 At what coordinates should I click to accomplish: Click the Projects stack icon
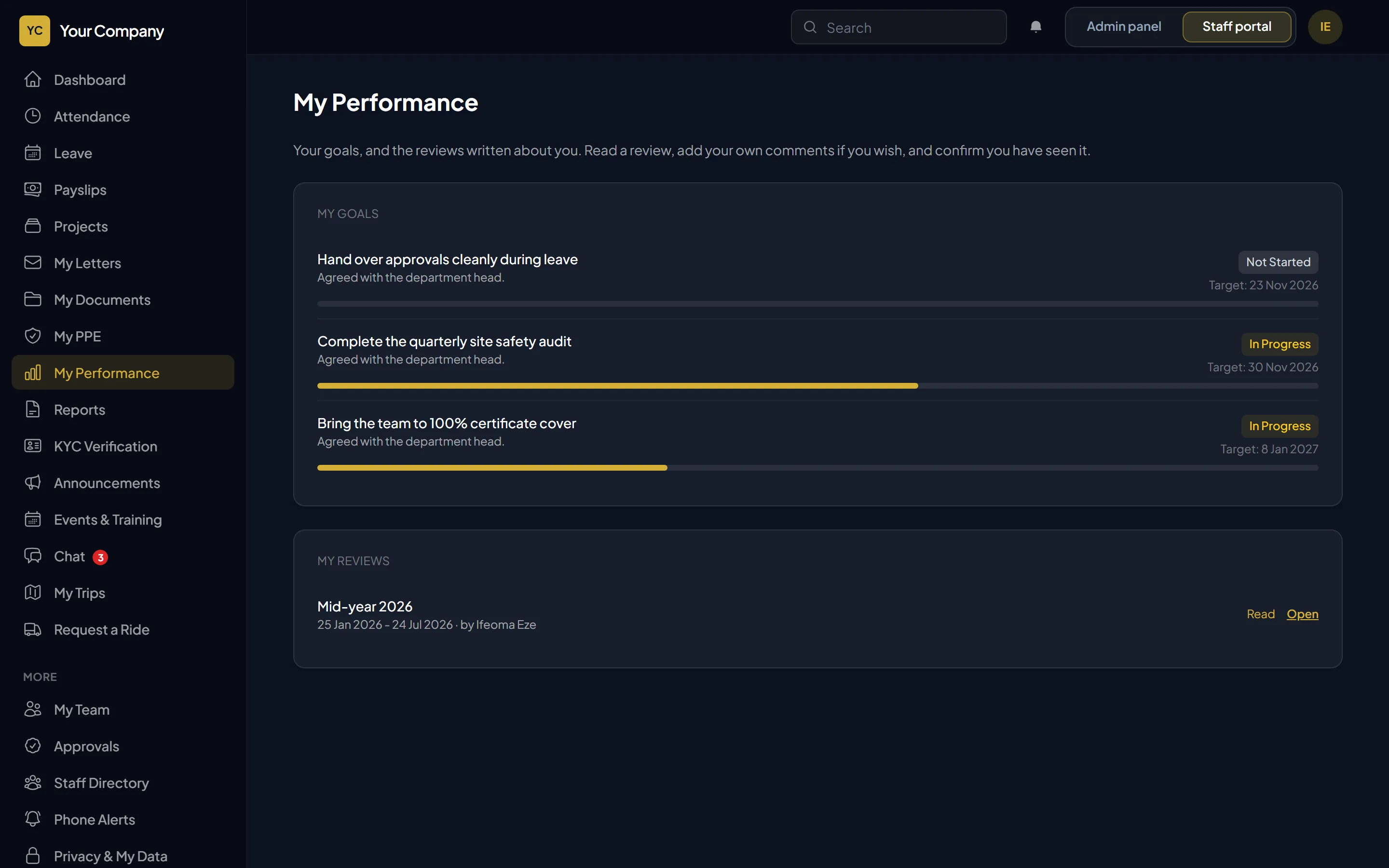click(x=33, y=226)
